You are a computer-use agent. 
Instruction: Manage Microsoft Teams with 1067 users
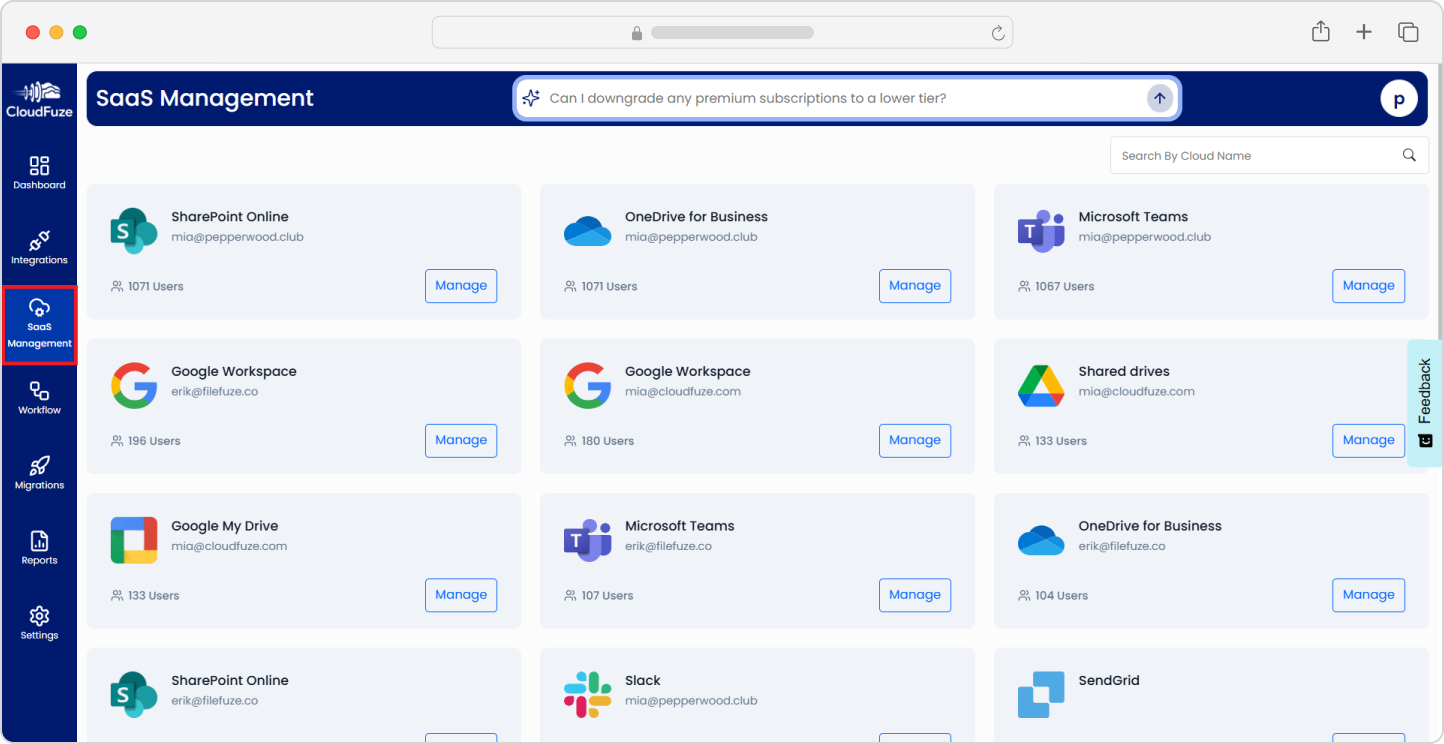tap(1368, 286)
